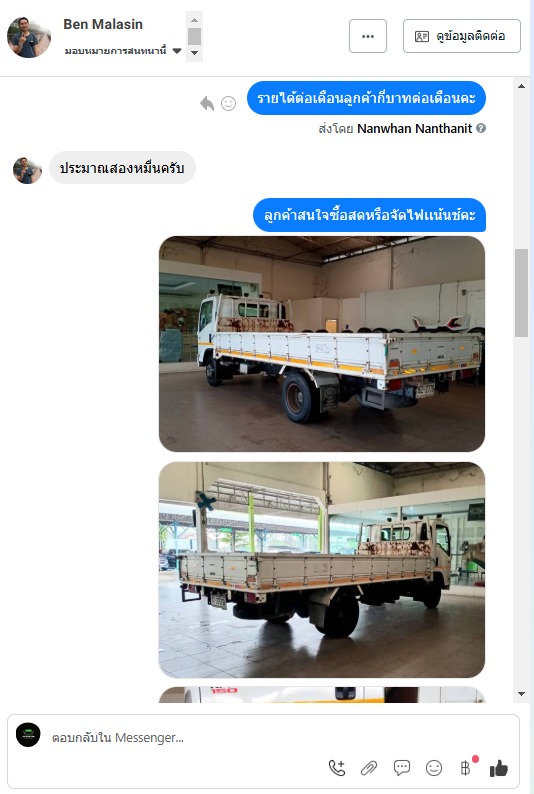The width and height of the screenshot is (534, 794).
Task: Click the chat scrollbar up arrow
Action: [x=521, y=86]
